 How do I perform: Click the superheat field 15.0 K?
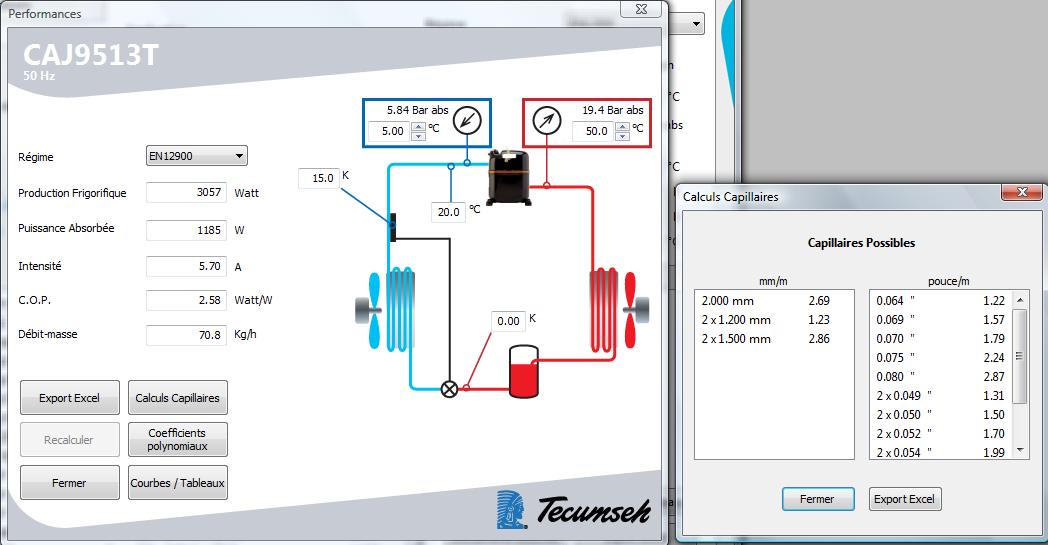[319, 179]
